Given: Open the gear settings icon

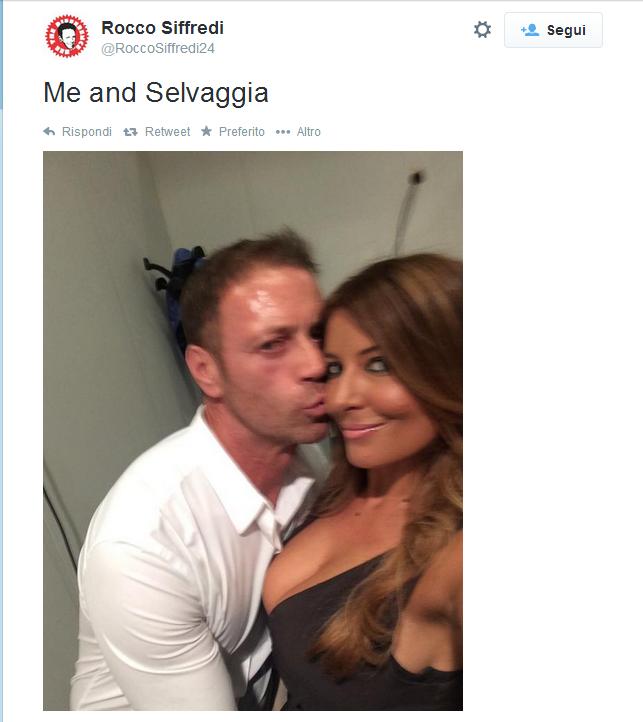Looking at the screenshot, I should [x=482, y=29].
